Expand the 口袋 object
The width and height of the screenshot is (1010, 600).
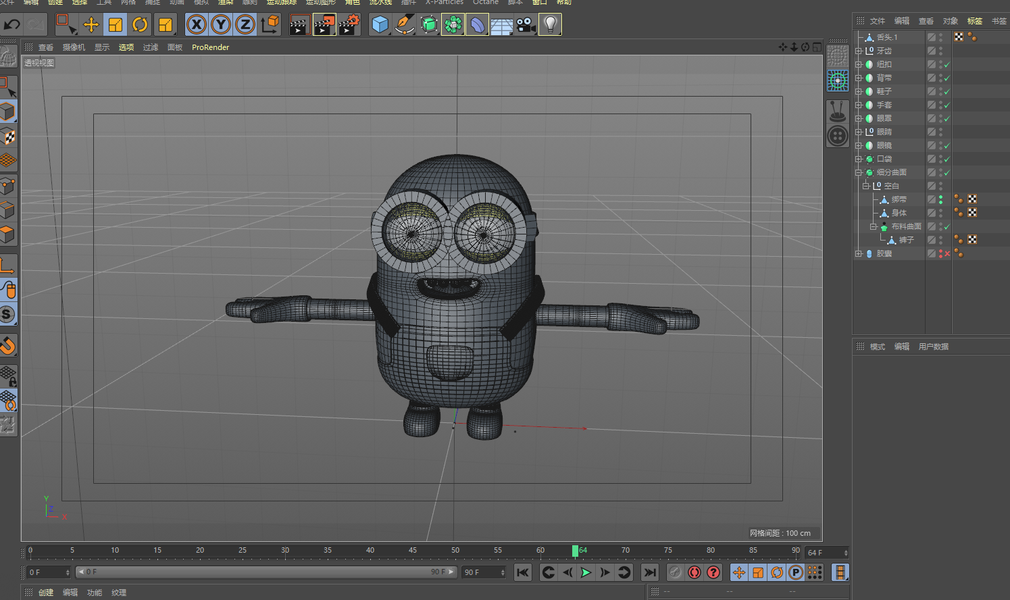(858, 159)
